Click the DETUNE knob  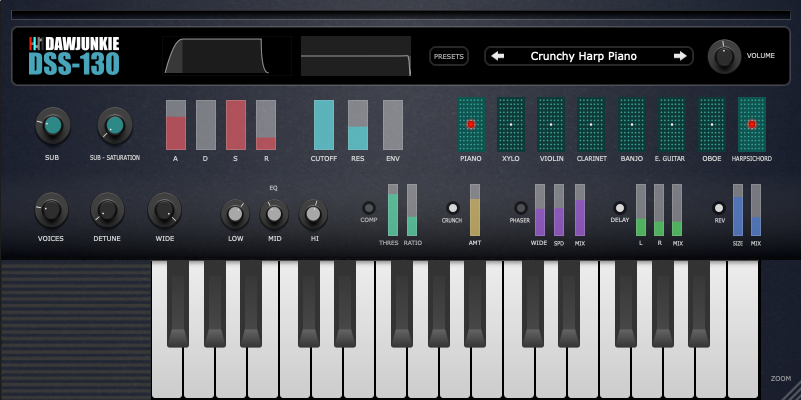pyautogui.click(x=107, y=210)
